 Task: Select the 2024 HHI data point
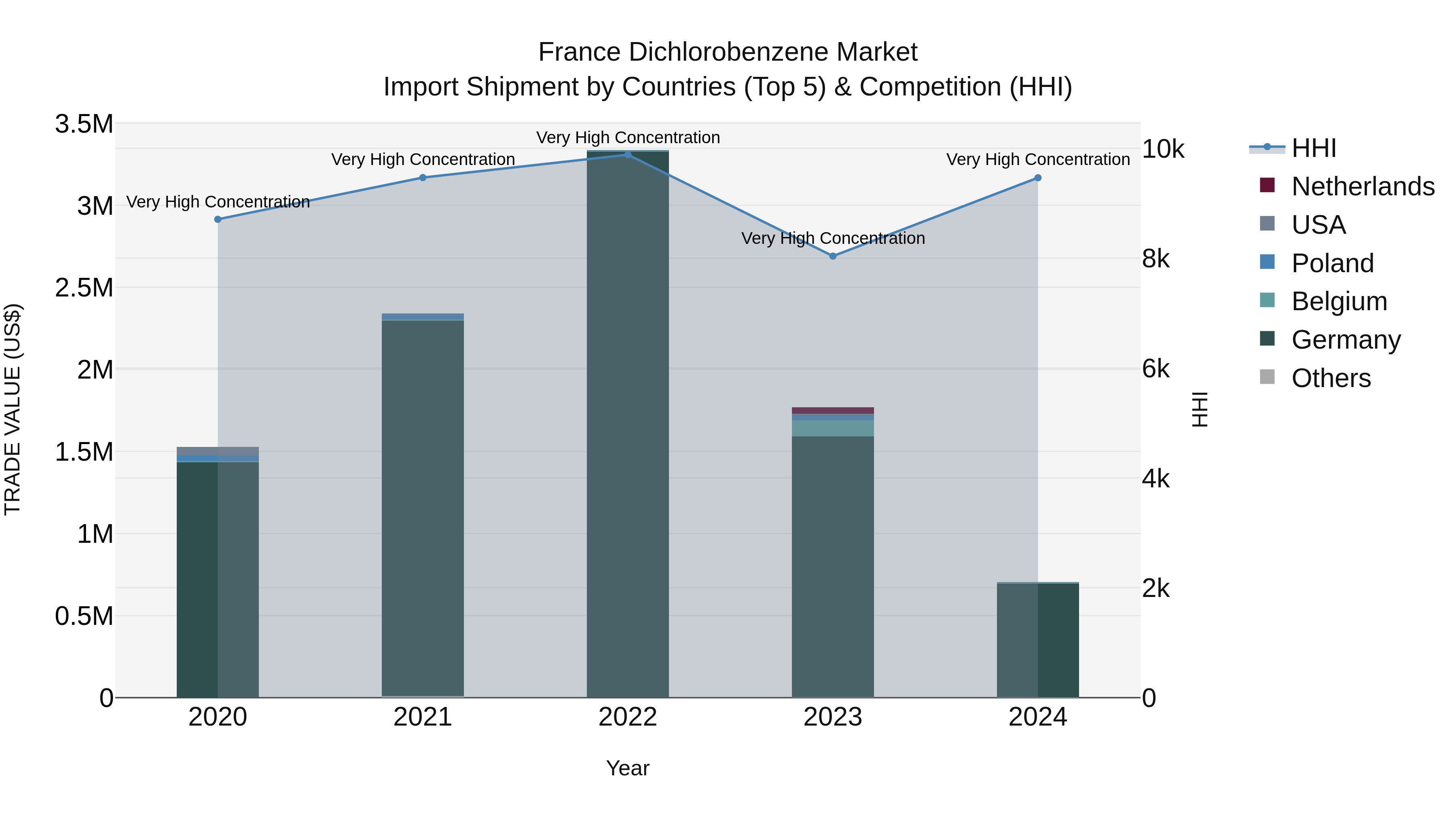pos(1038,178)
